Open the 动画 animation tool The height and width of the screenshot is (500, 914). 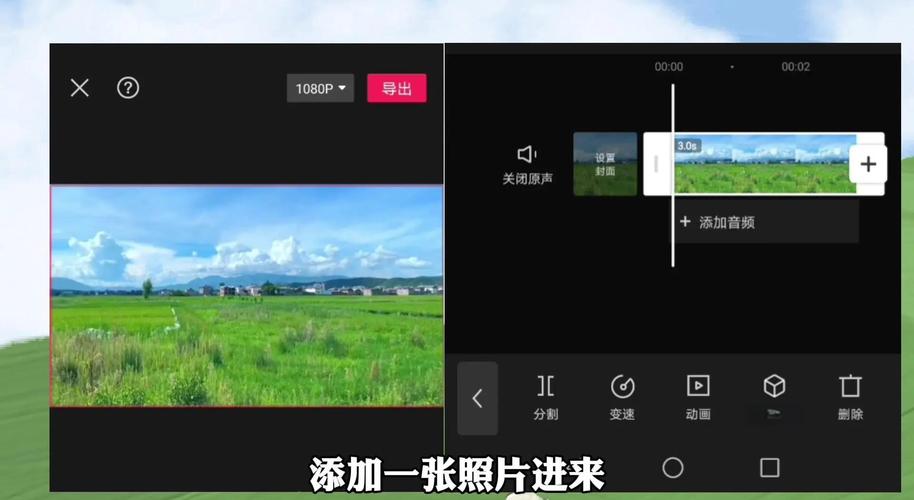pyautogui.click(x=698, y=396)
